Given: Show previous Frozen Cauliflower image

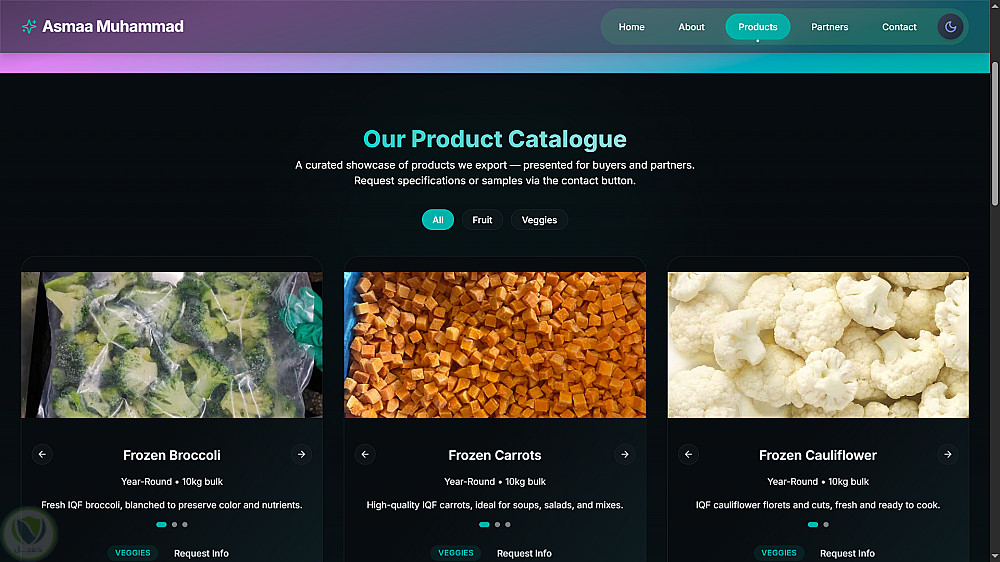Looking at the screenshot, I should click(688, 454).
